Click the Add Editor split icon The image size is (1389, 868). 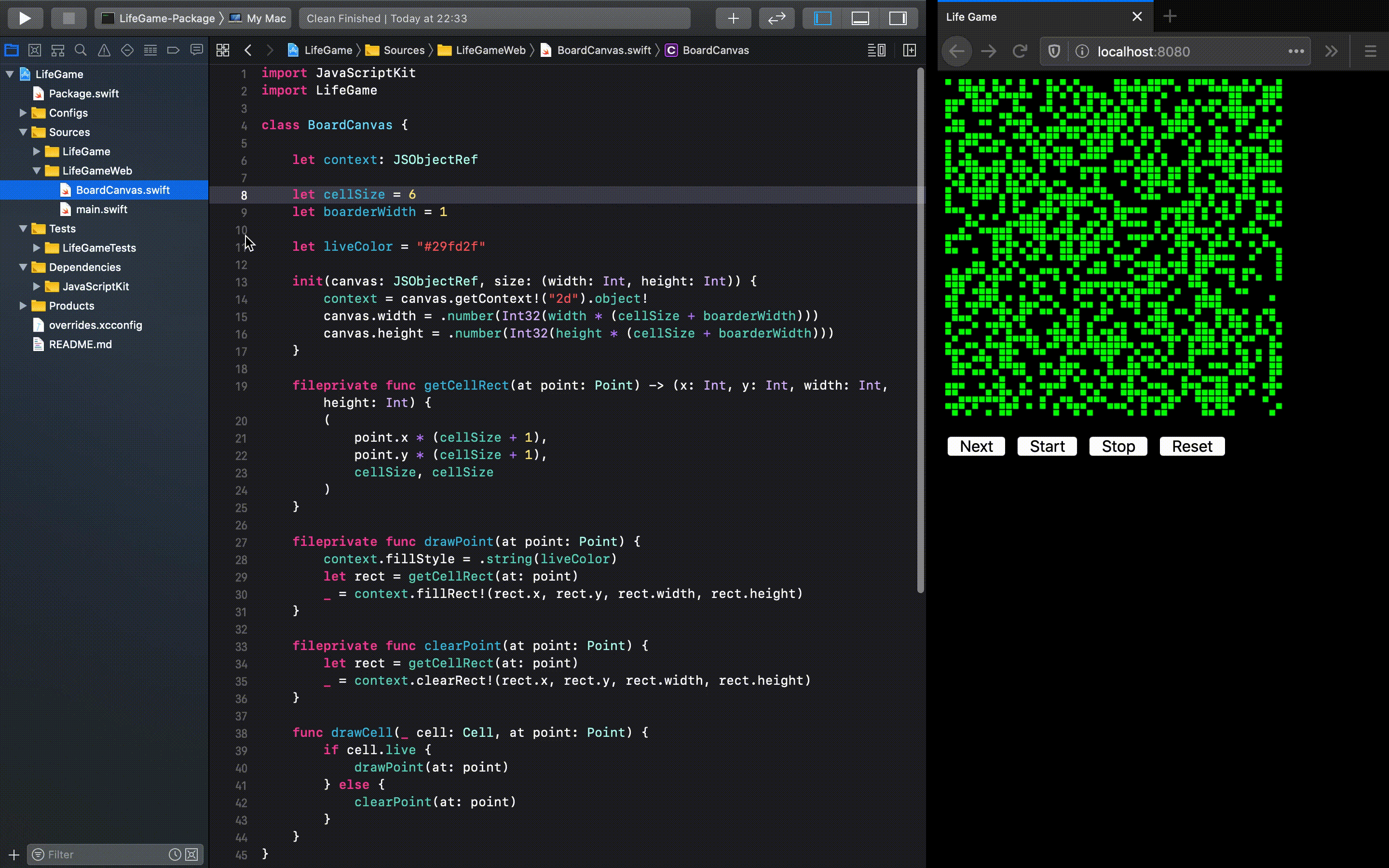coord(909,51)
